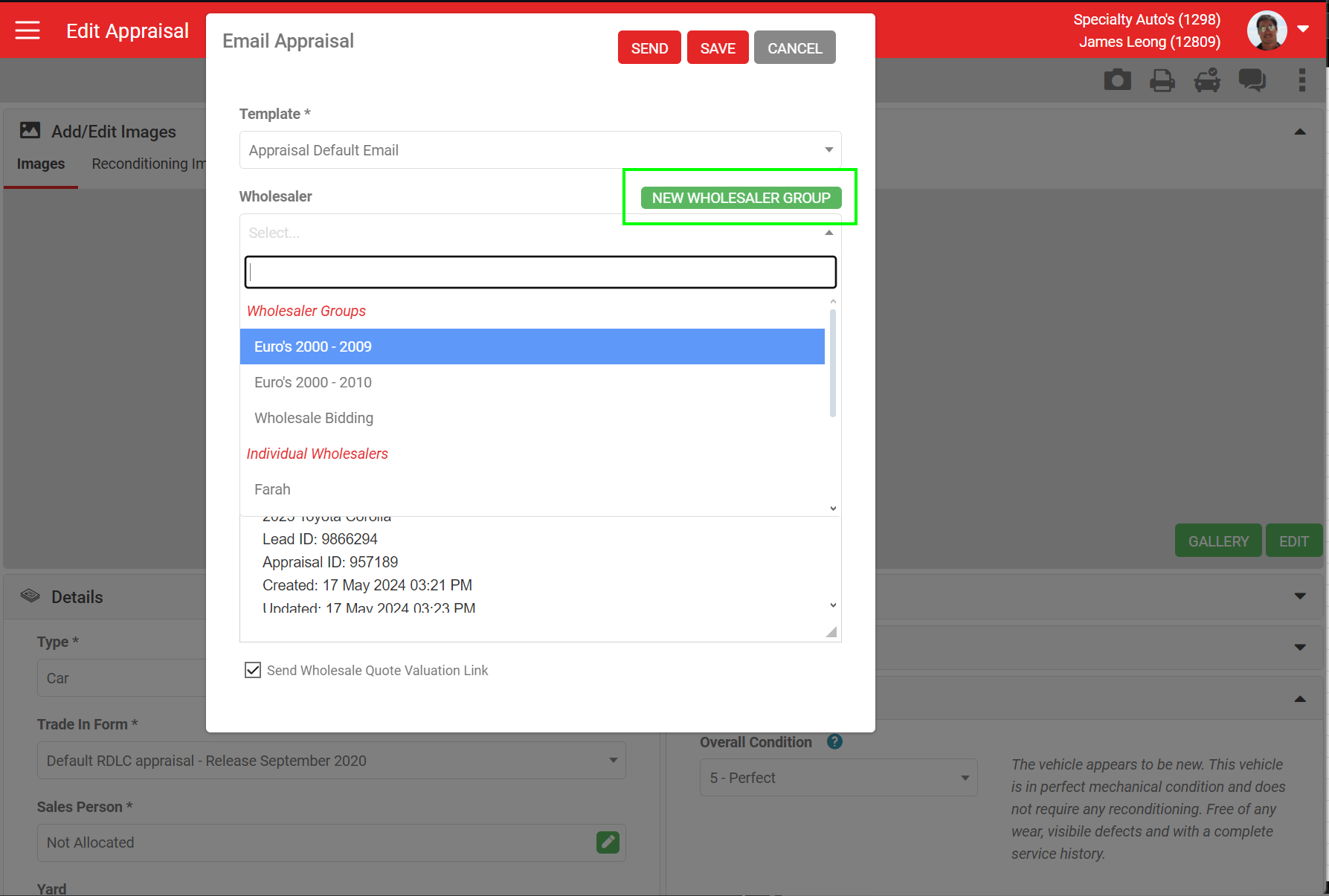Click the printer icon
Image resolution: width=1329 pixels, height=896 pixels.
click(x=1162, y=80)
